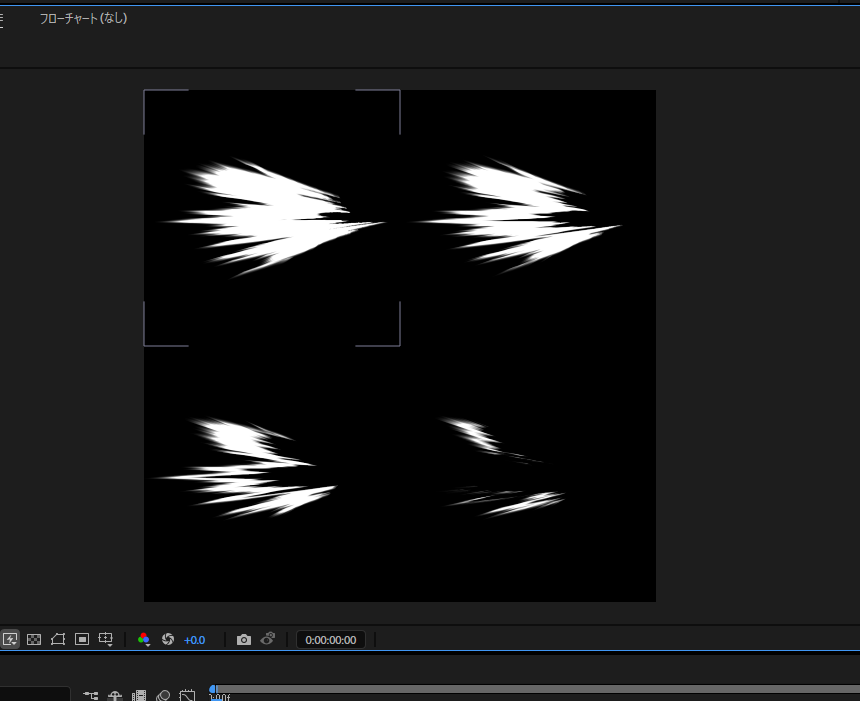Click the 0:00:00:00 preview timecode
The width and height of the screenshot is (860, 701).
coord(331,639)
